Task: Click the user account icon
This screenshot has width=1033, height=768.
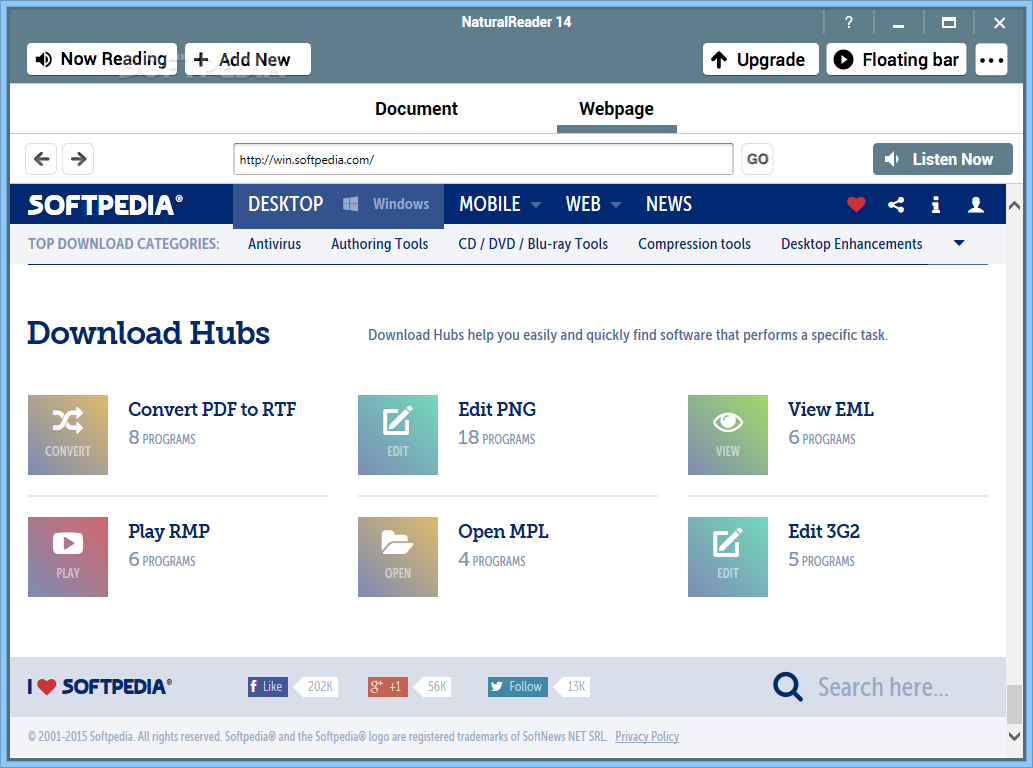Action: pos(976,205)
